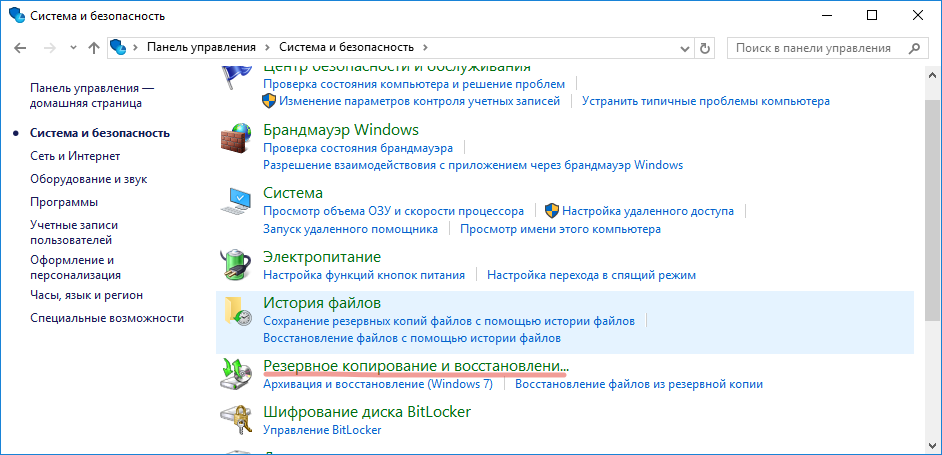Open 'Настройка удаленного доступа' link
942x455 pixels.
coord(648,211)
